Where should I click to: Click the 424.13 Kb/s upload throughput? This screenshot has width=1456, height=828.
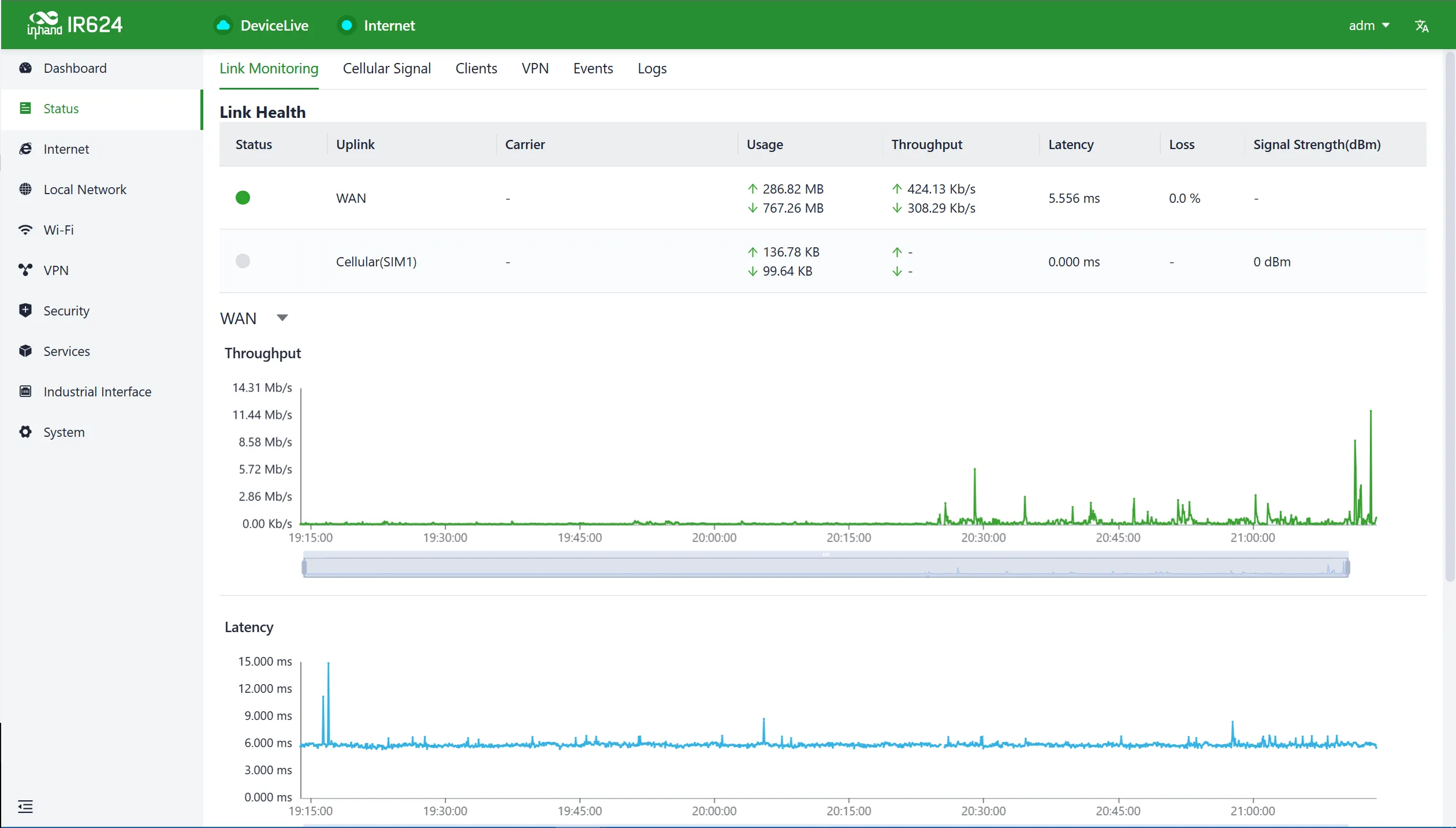[x=941, y=189]
